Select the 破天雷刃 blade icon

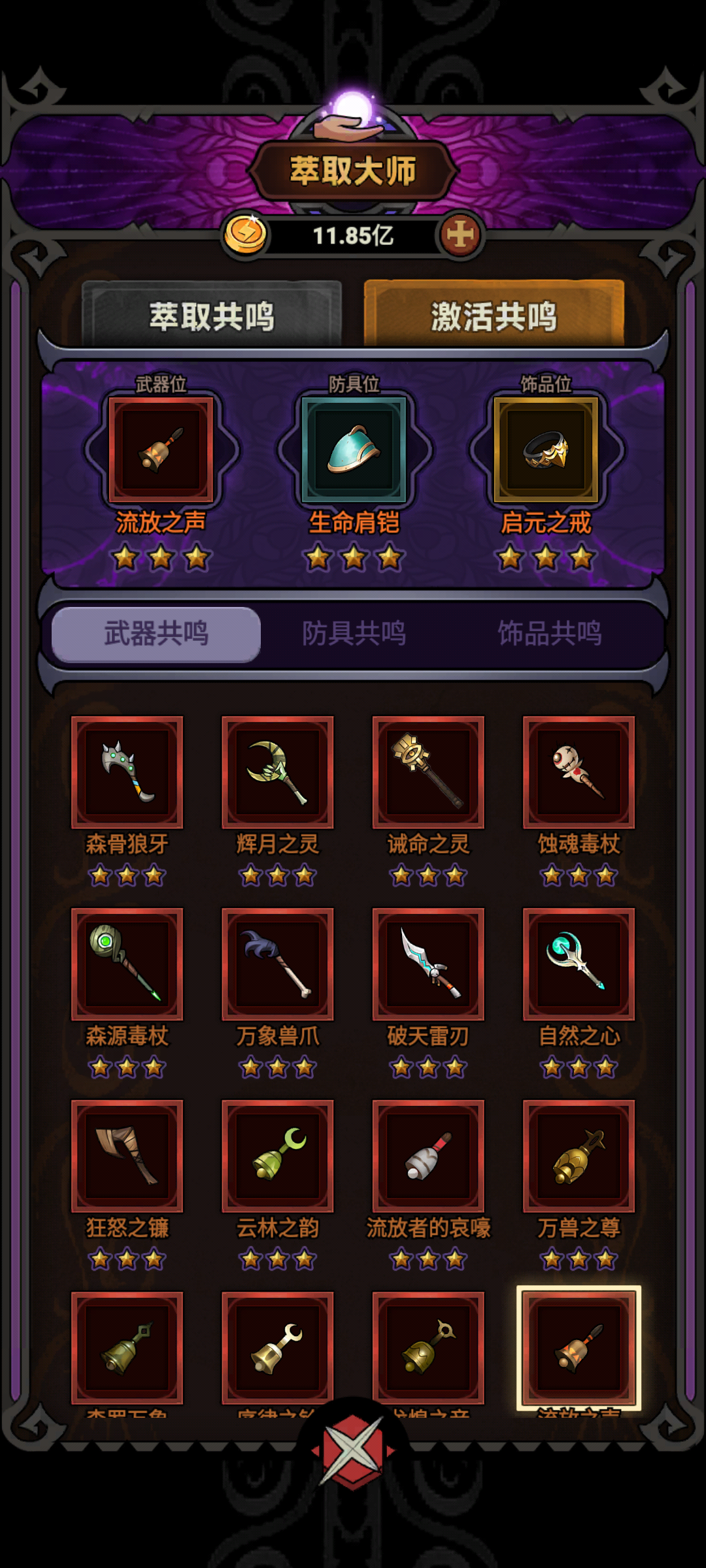click(428, 964)
